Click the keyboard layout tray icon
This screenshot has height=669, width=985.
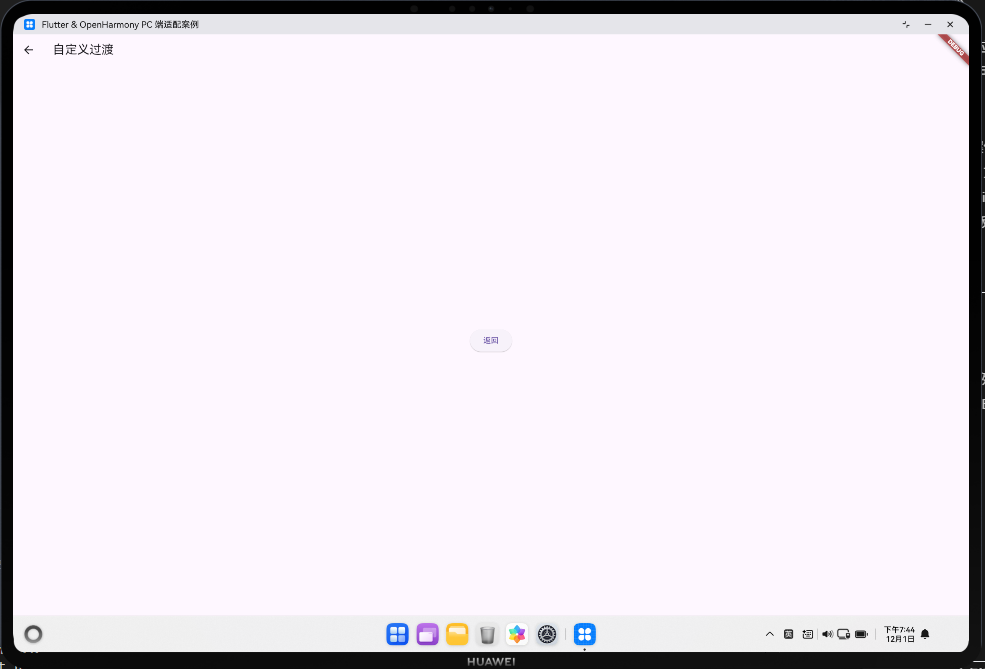pos(808,634)
